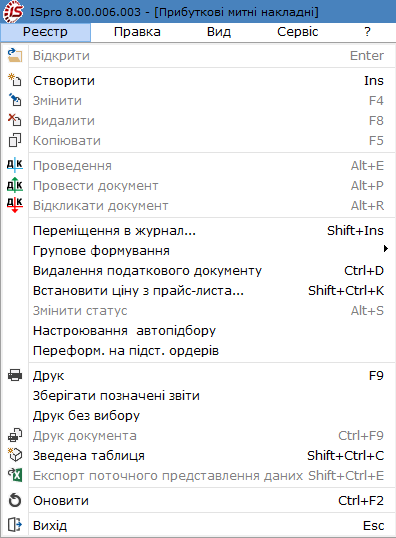Image resolution: width=396 pixels, height=538 pixels.
Task: Click the delete icon beside Видалити
Action: click(15, 120)
